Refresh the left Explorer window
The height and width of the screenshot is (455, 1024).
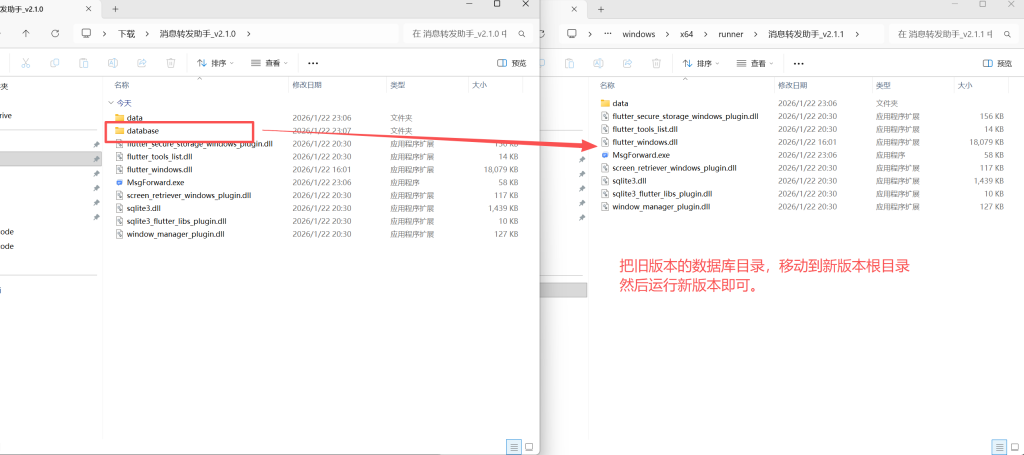click(x=56, y=33)
